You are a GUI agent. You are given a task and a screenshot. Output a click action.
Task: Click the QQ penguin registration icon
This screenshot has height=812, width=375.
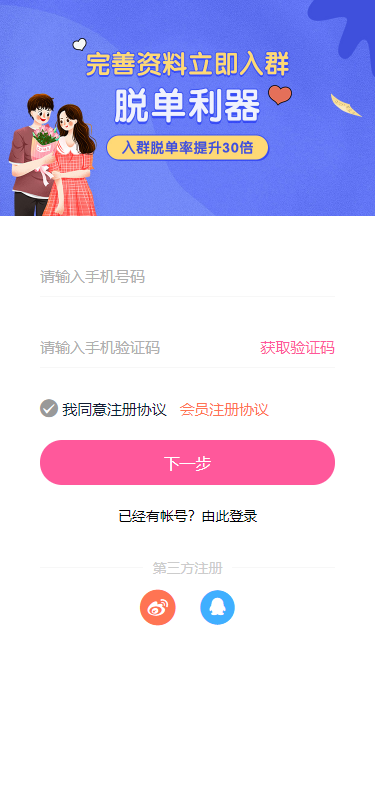[x=218, y=607]
